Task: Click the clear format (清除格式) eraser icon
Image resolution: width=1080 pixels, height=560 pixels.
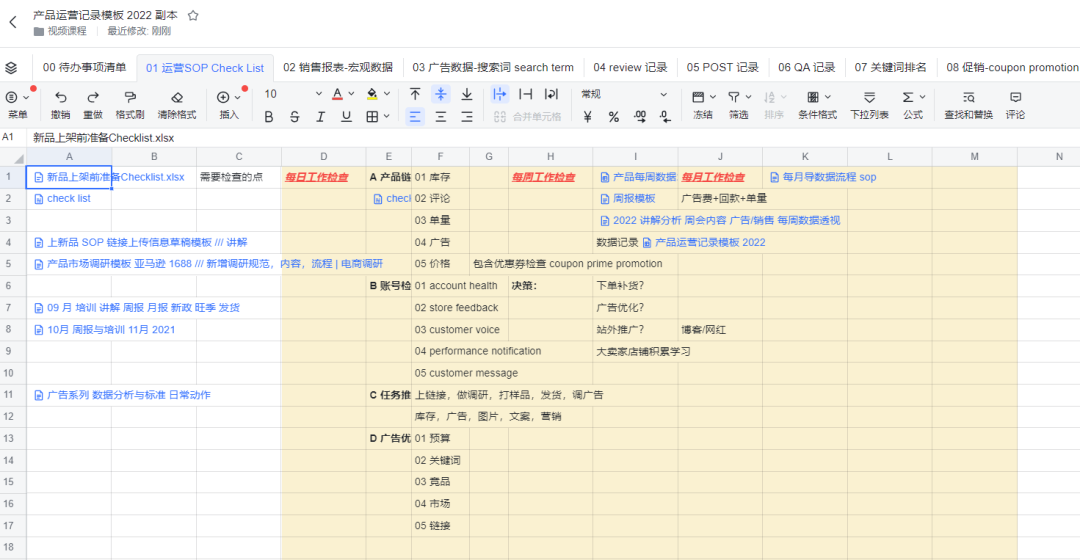Action: click(x=177, y=97)
